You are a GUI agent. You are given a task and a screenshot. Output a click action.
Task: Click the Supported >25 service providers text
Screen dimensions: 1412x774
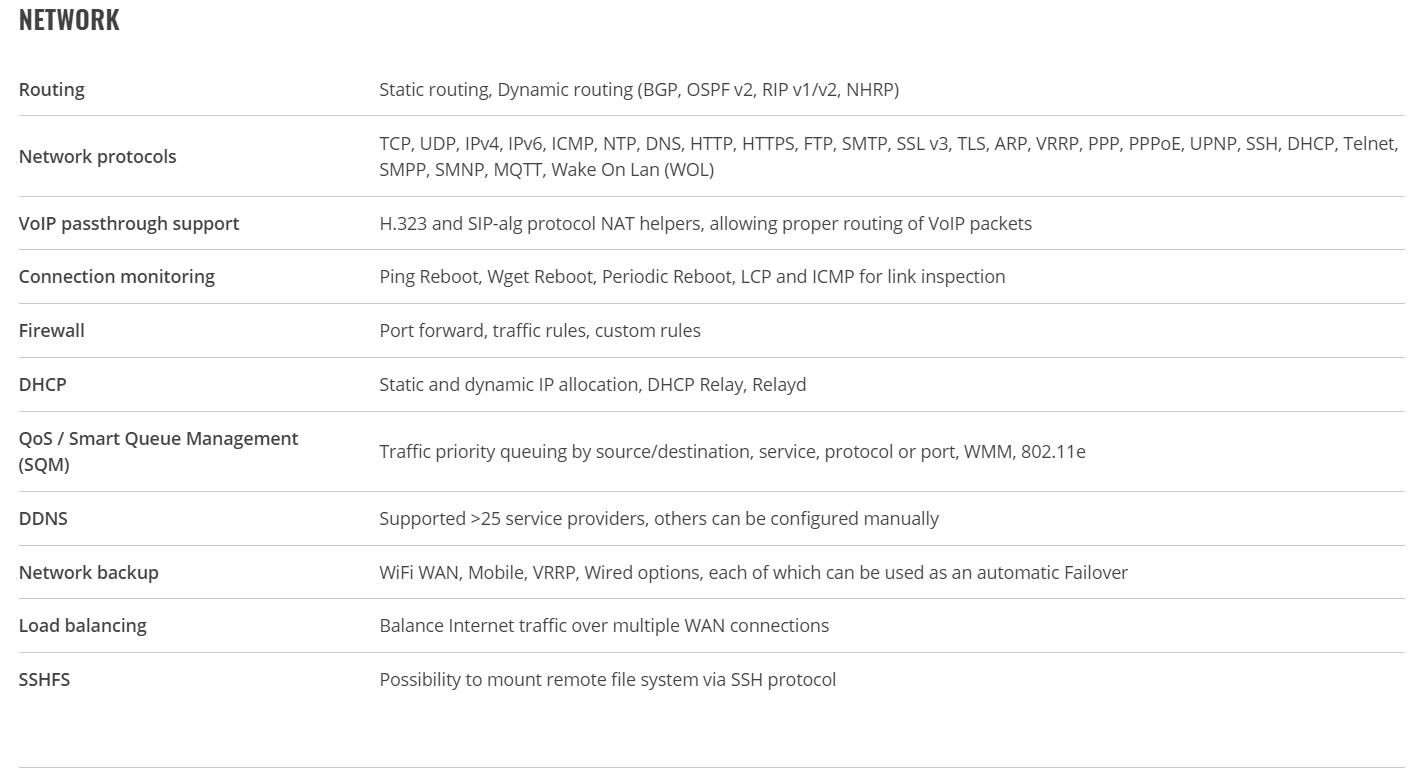pyautogui.click(x=659, y=518)
